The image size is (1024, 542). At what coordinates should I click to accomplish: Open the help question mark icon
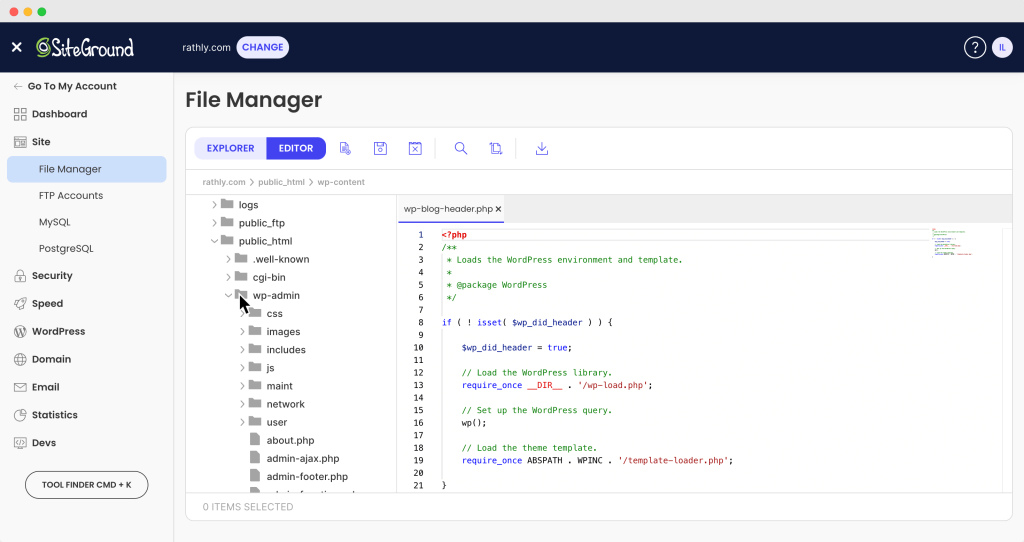coord(974,47)
